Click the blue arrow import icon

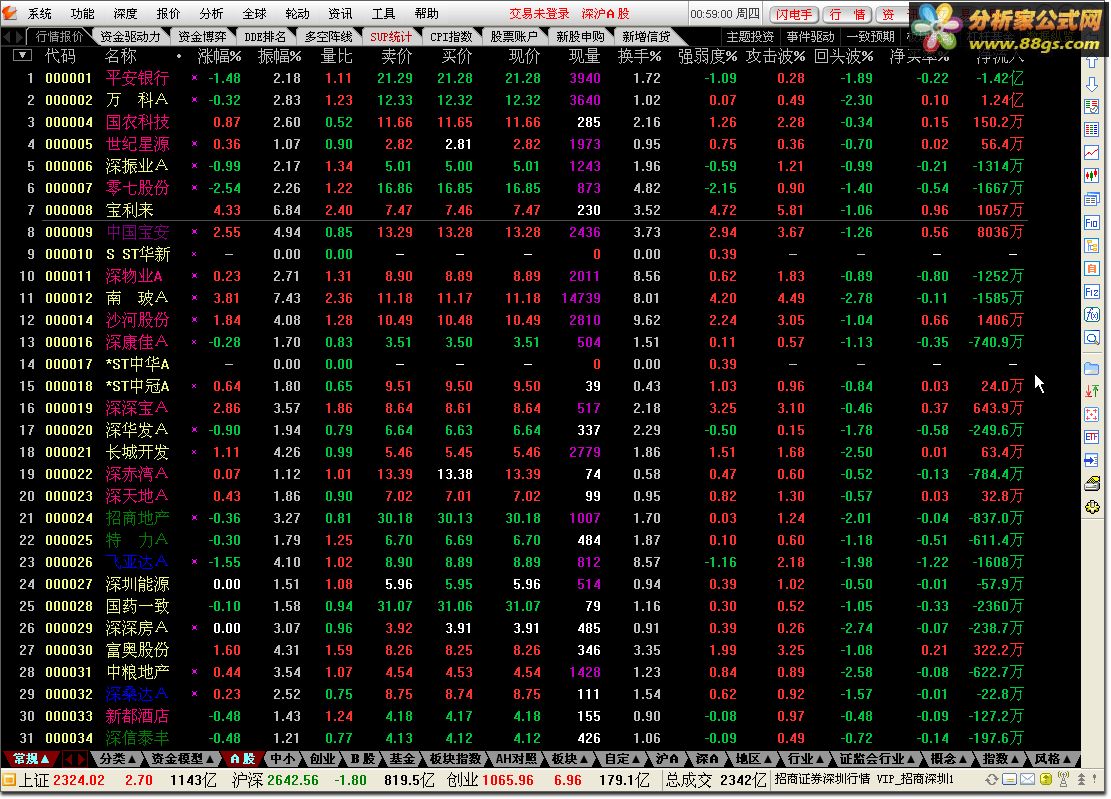coord(1092,460)
